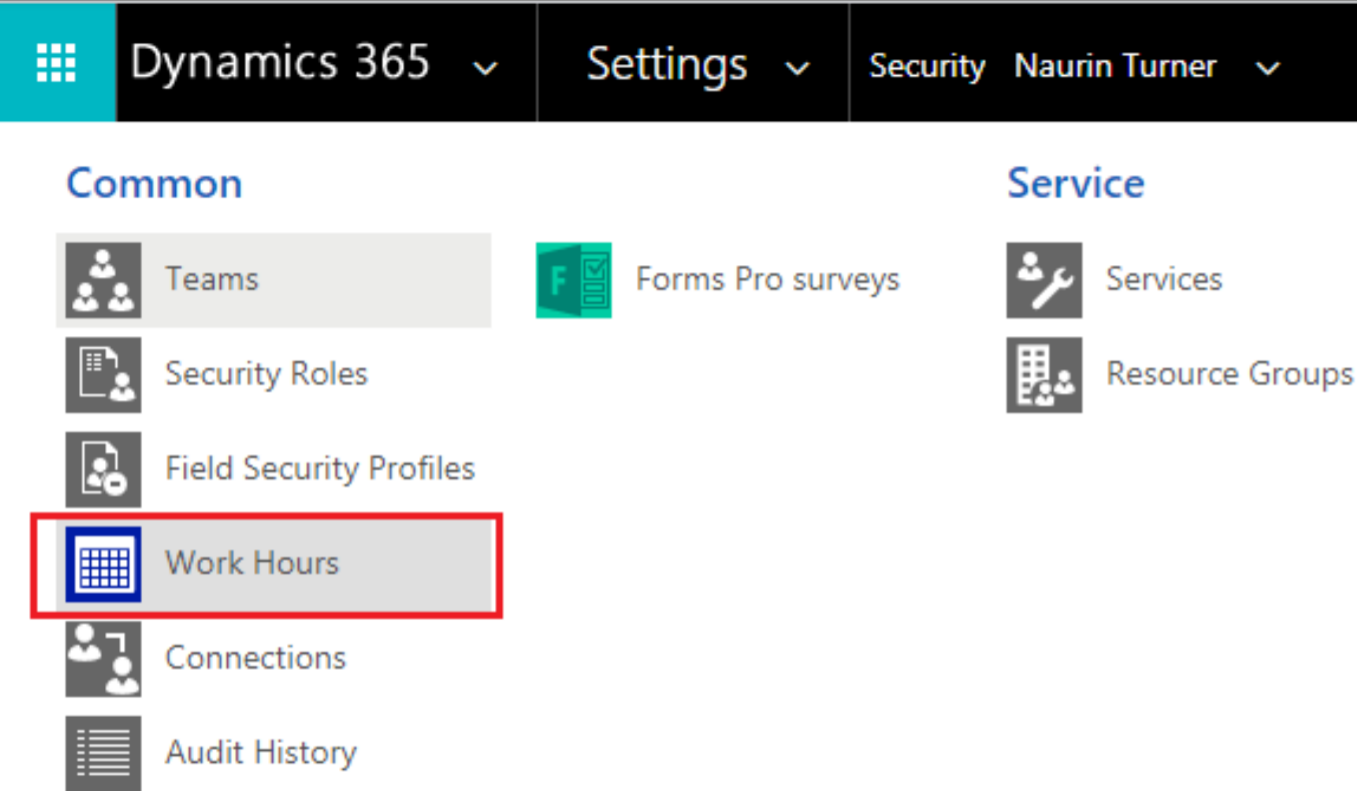This screenshot has height=791, width=1357.
Task: Click the blue Work Hours calendar icon
Action: pyautogui.click(x=103, y=565)
